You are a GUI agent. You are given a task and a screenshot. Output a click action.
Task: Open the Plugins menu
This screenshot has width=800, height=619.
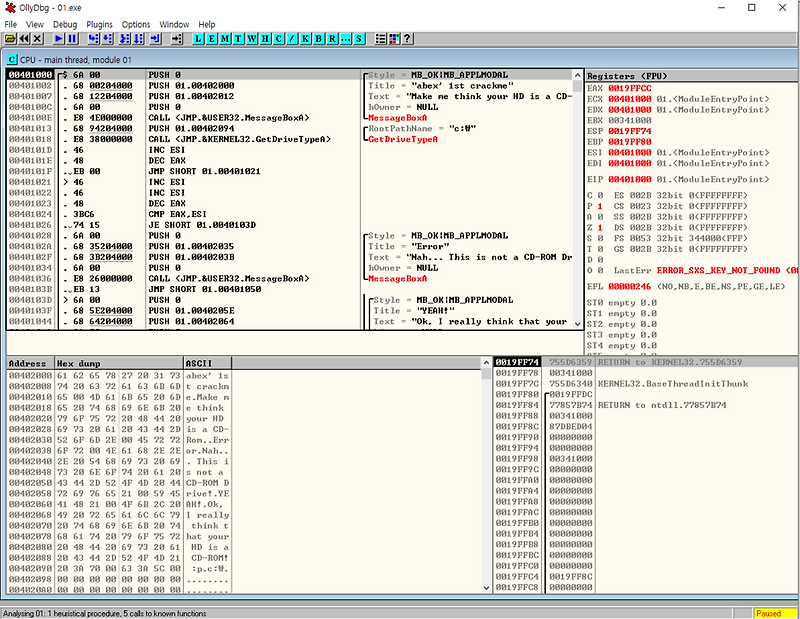coord(98,24)
